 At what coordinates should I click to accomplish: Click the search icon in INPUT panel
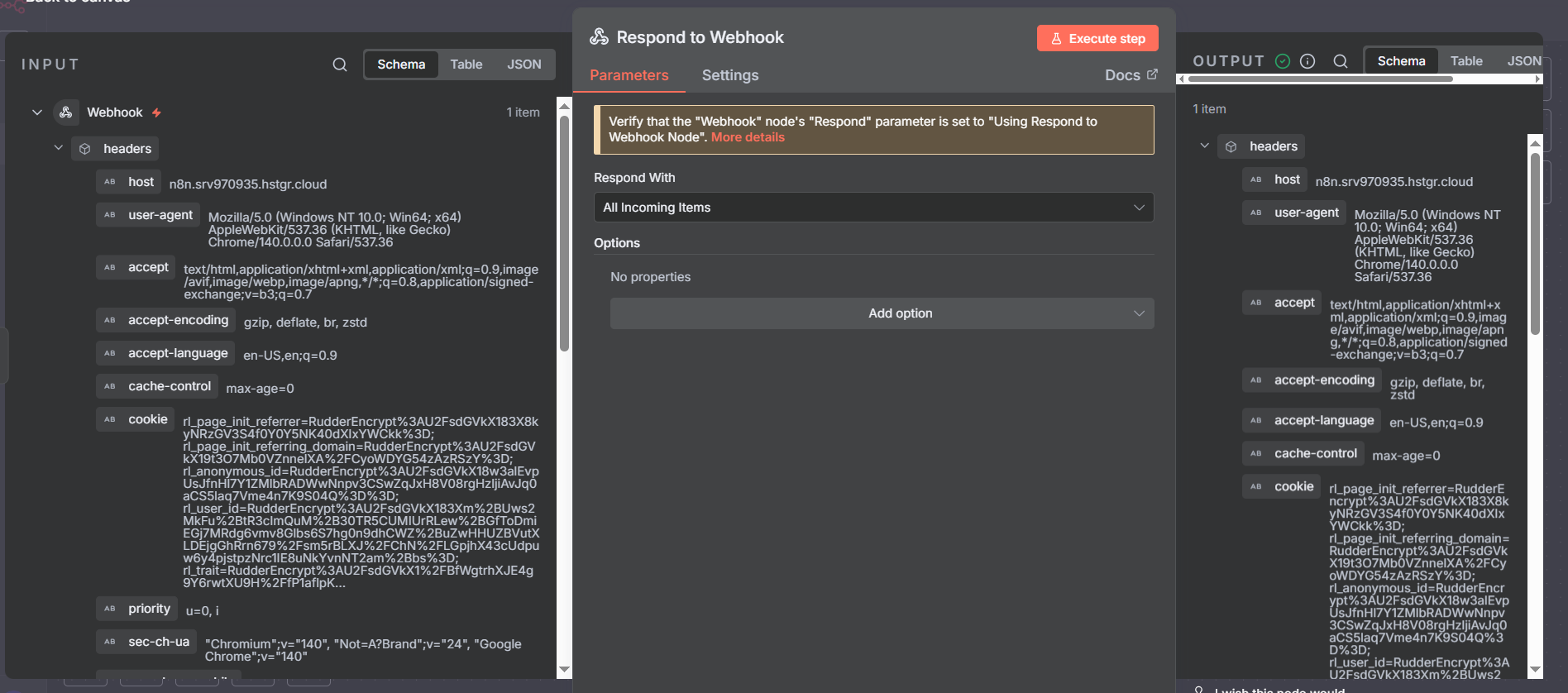point(340,65)
